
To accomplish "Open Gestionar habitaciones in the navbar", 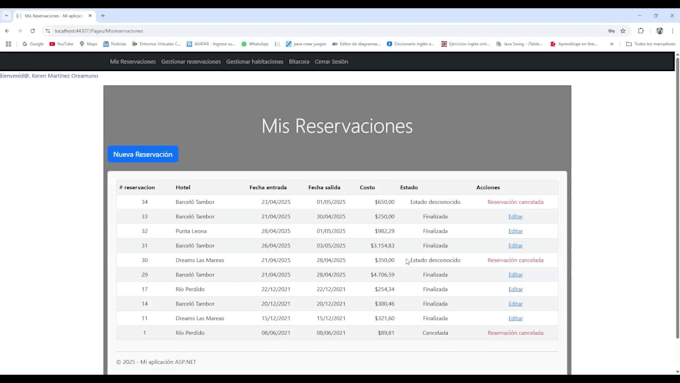I will tap(255, 62).
